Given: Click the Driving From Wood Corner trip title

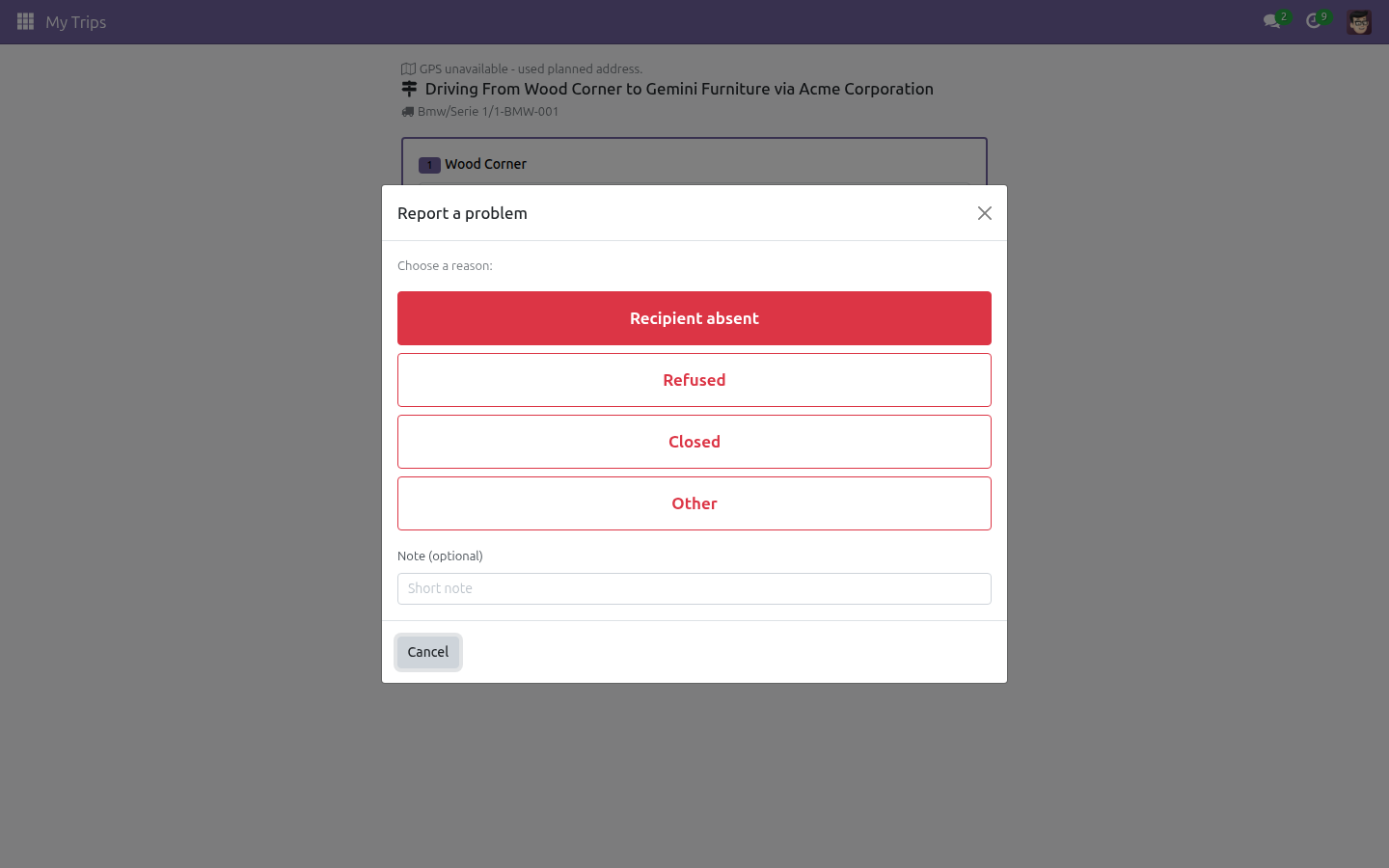Looking at the screenshot, I should point(679,89).
